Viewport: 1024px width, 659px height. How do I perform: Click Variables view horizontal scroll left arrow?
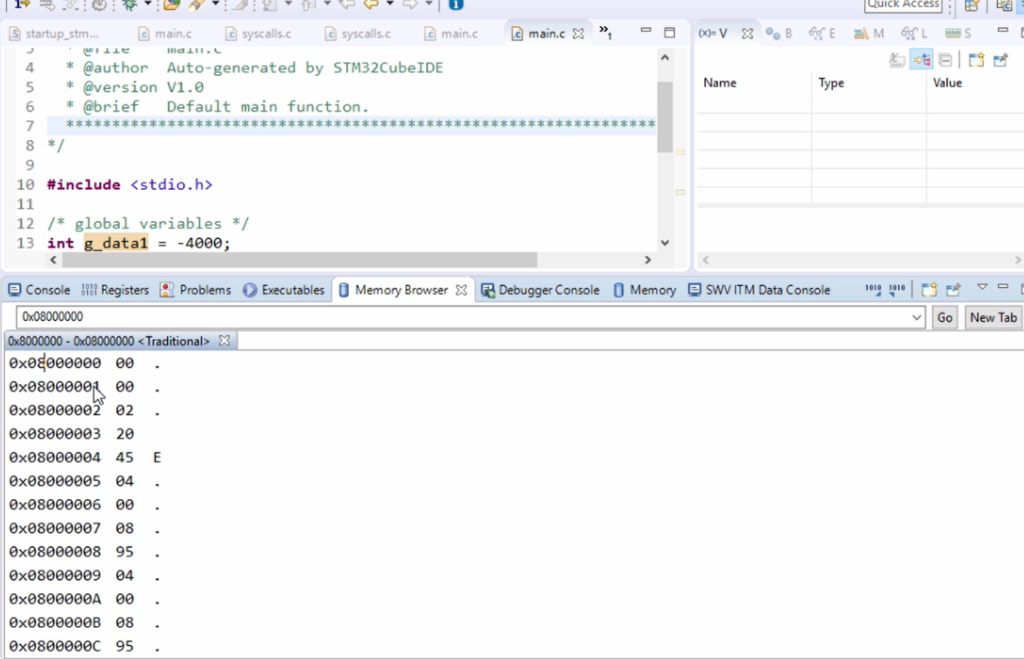point(705,260)
